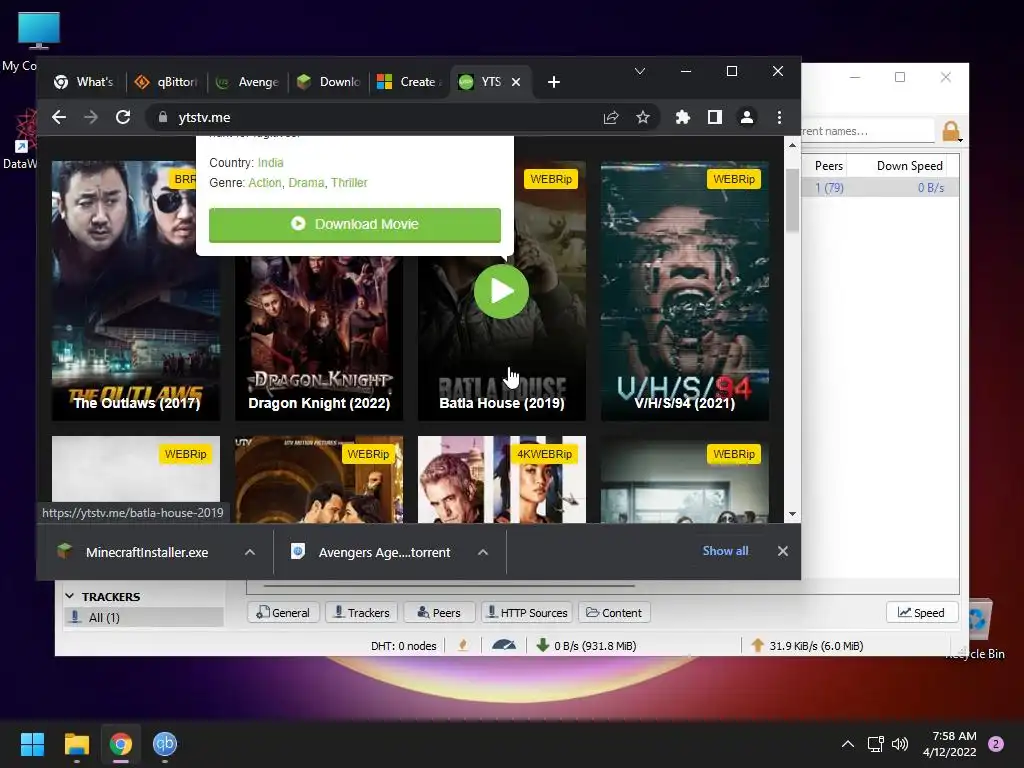Open Chrome's three-dot menu
The width and height of the screenshot is (1024, 768).
[779, 117]
